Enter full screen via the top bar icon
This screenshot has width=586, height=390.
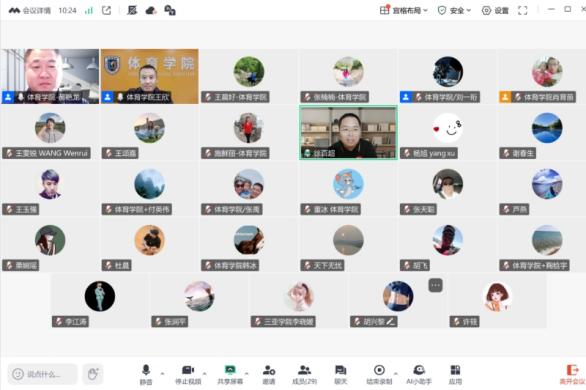(x=522, y=10)
